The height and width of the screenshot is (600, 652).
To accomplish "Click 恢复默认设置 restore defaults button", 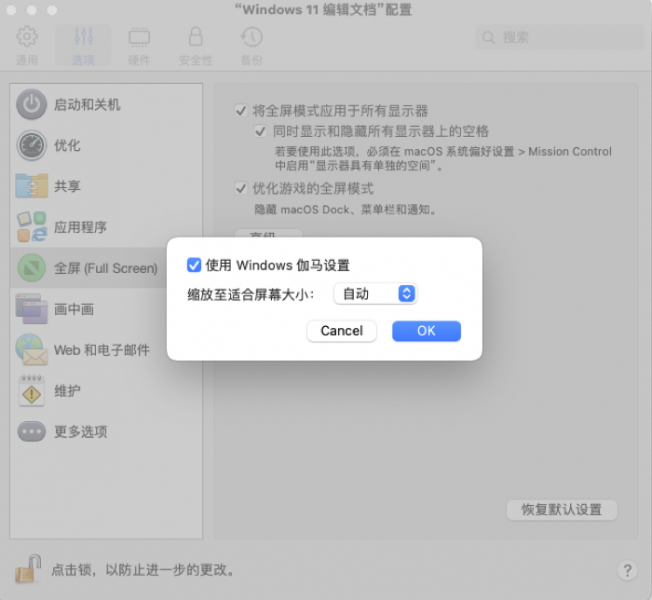I will [561, 509].
